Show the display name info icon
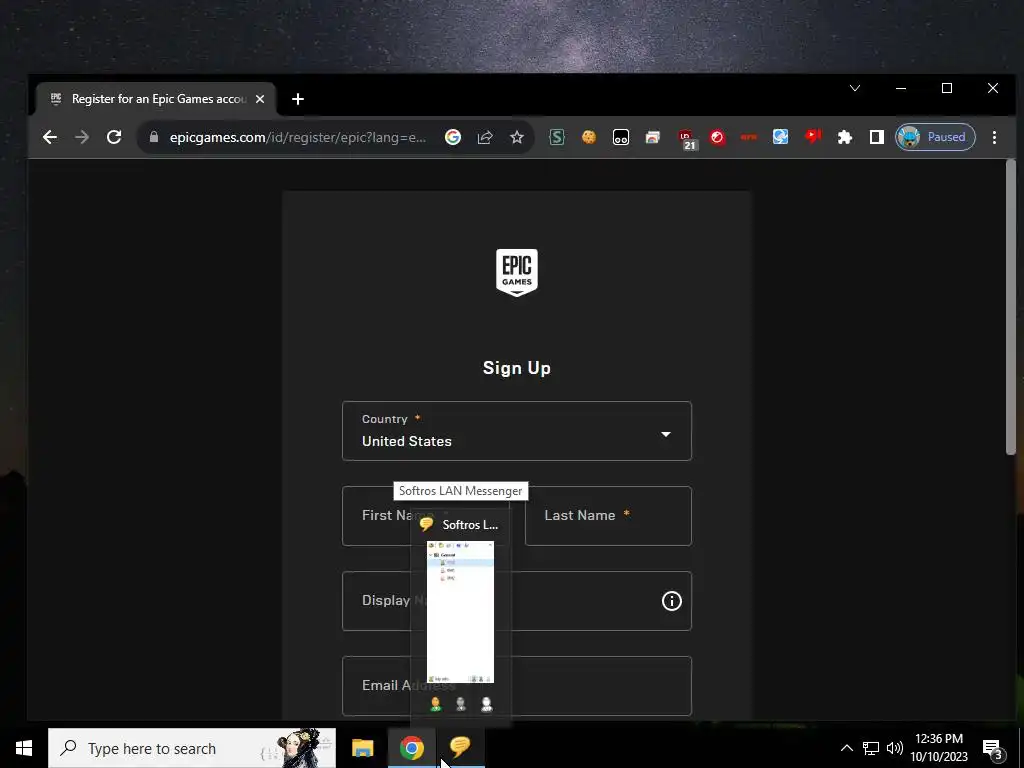 [x=671, y=601]
